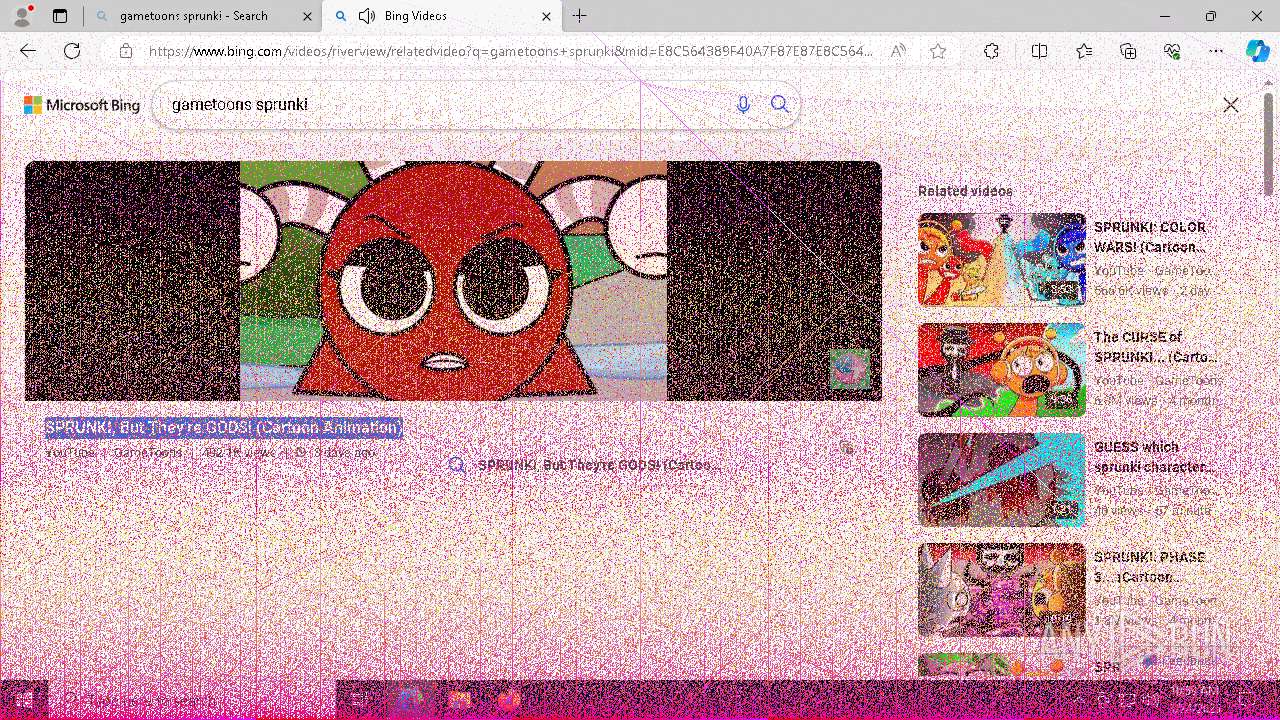Submit search with the magnifier icon
The image size is (1280, 720).
click(780, 104)
